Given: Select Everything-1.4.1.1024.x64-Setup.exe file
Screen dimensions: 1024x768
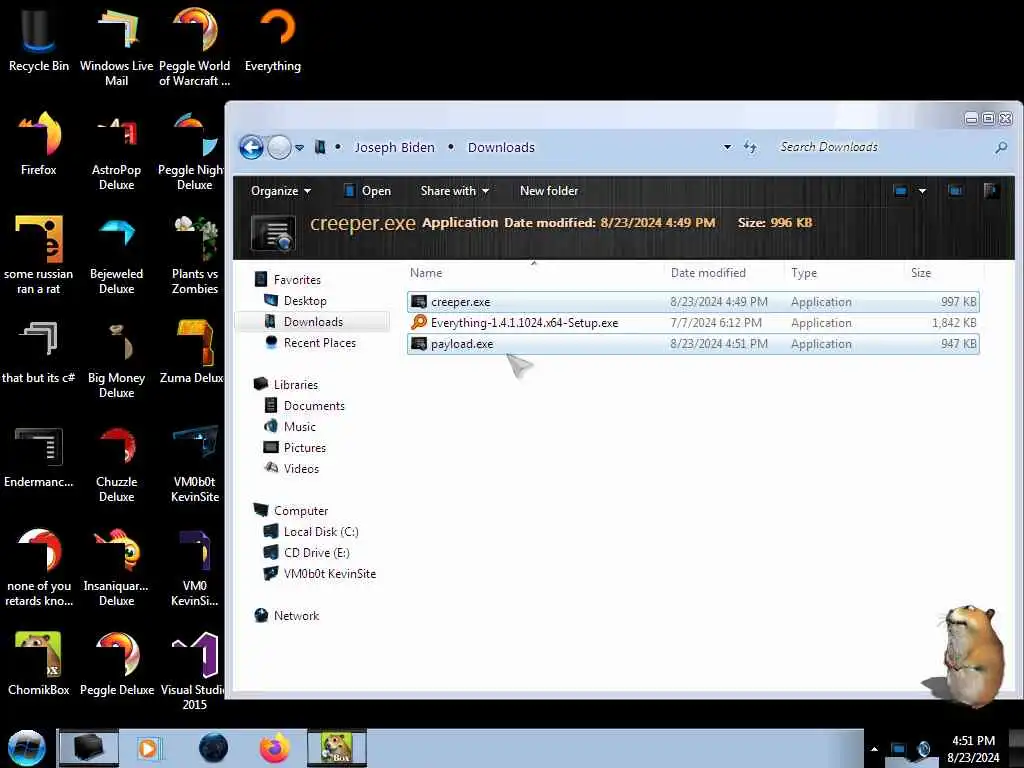Looking at the screenshot, I should point(693,323).
